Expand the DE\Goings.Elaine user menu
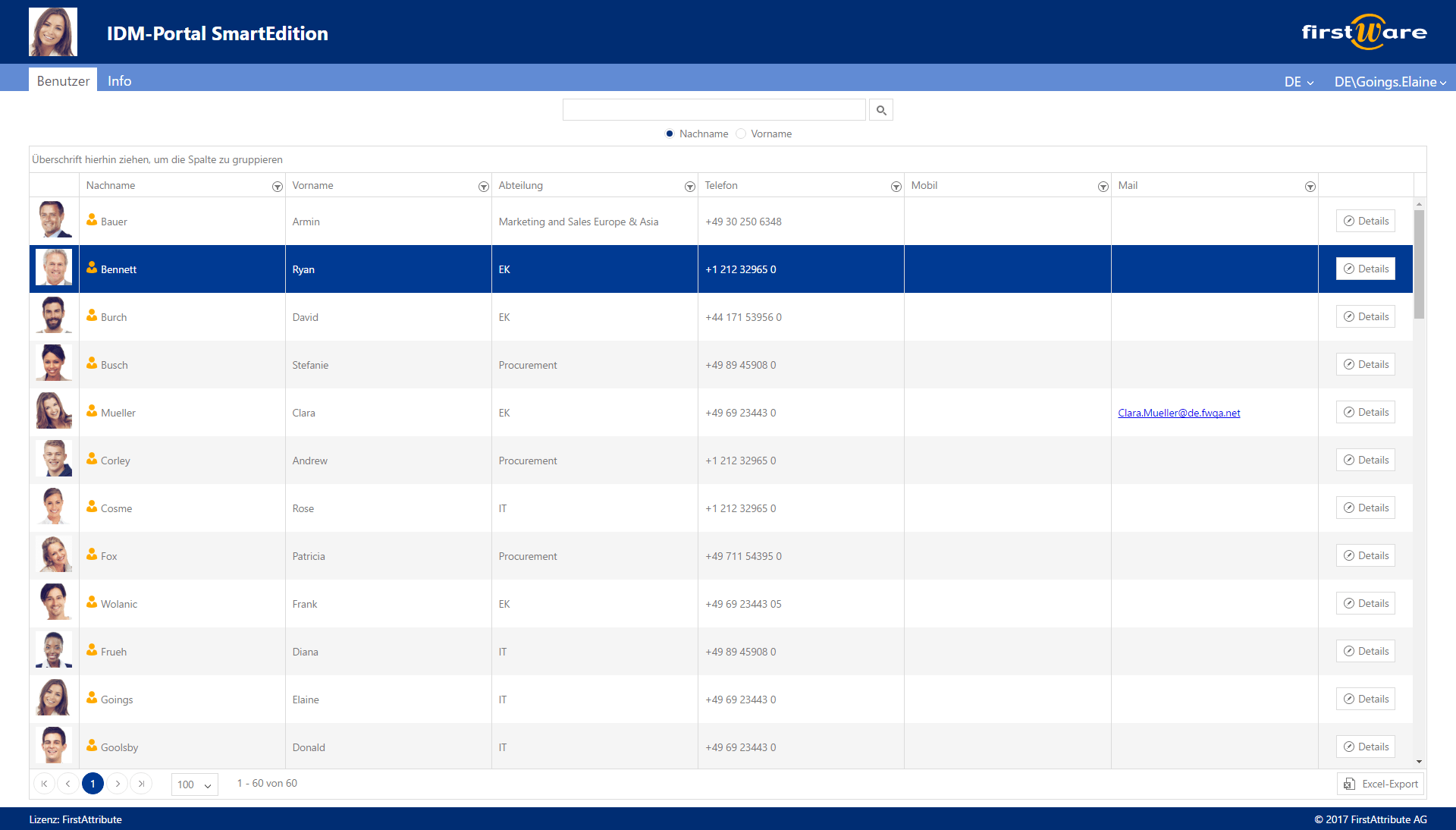The height and width of the screenshot is (830, 1456). coord(1390,82)
